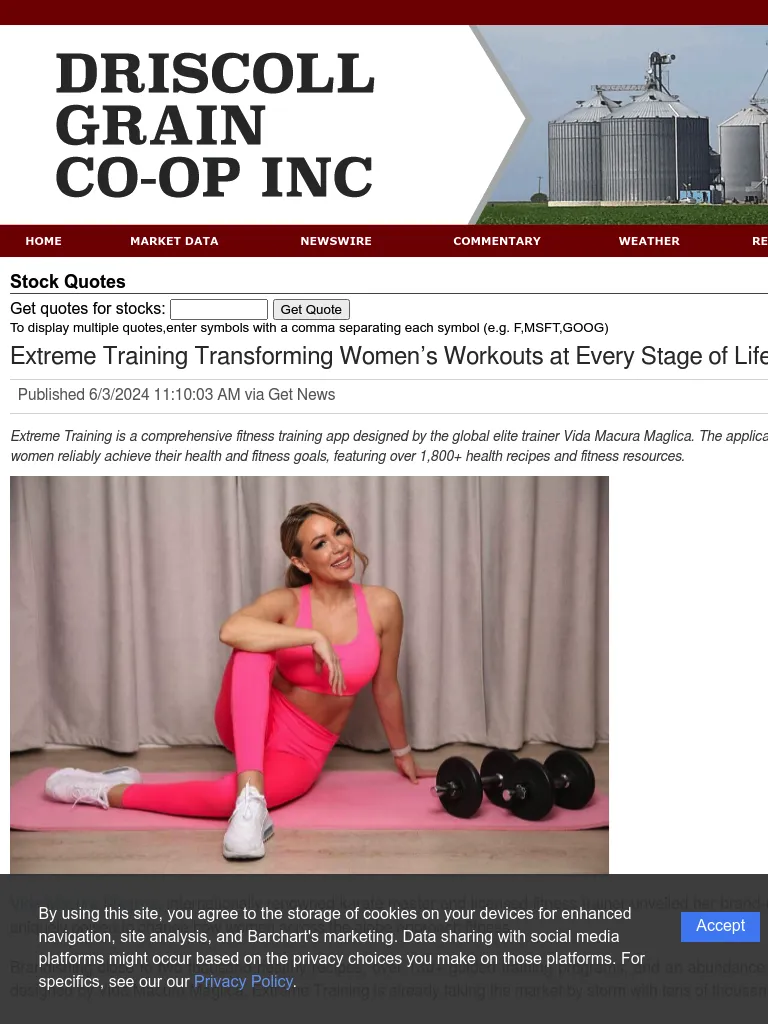Select the cut-off menu item right of WEATHER

tap(760, 241)
